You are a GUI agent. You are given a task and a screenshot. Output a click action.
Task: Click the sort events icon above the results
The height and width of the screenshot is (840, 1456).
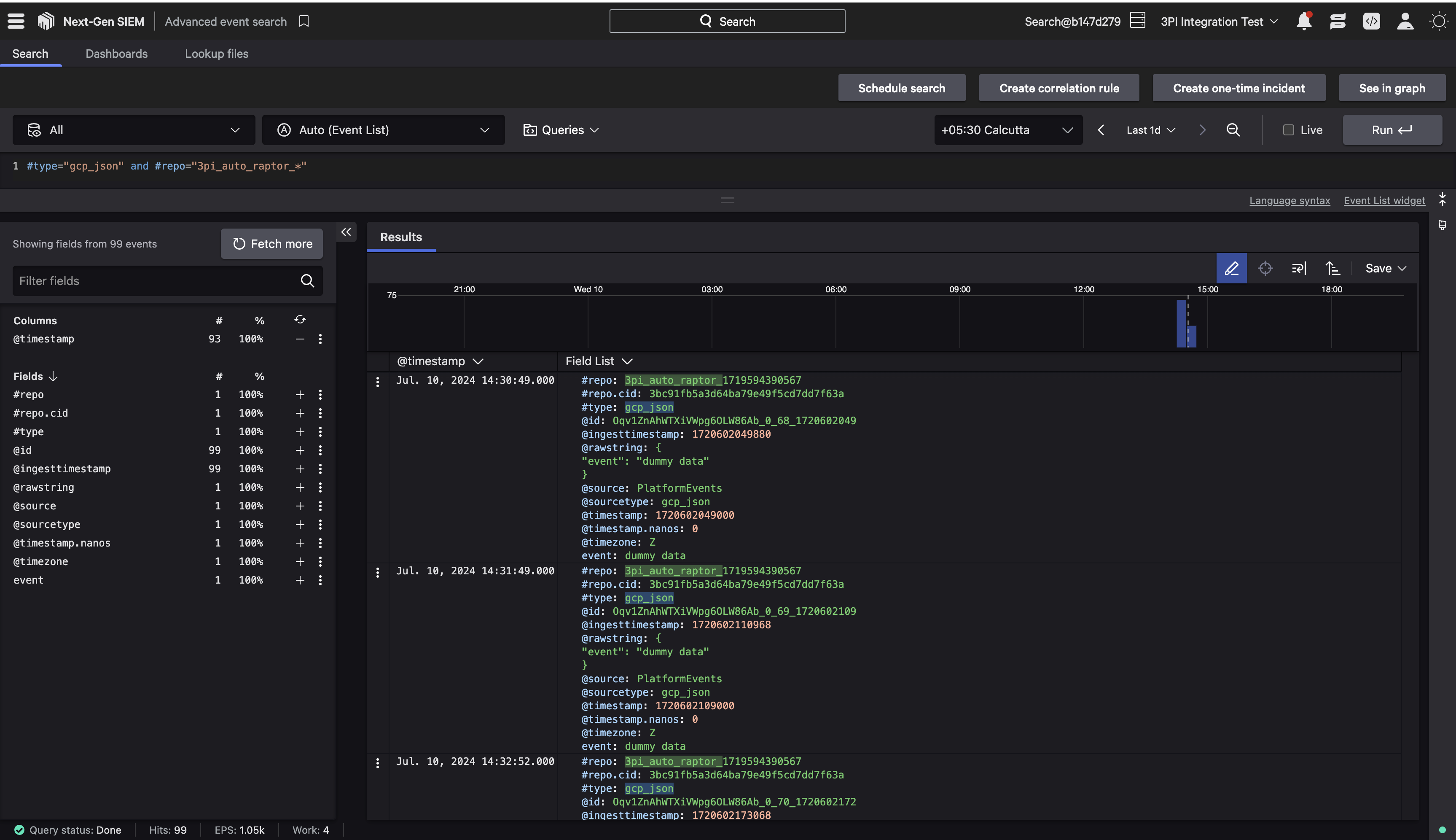click(1332, 268)
